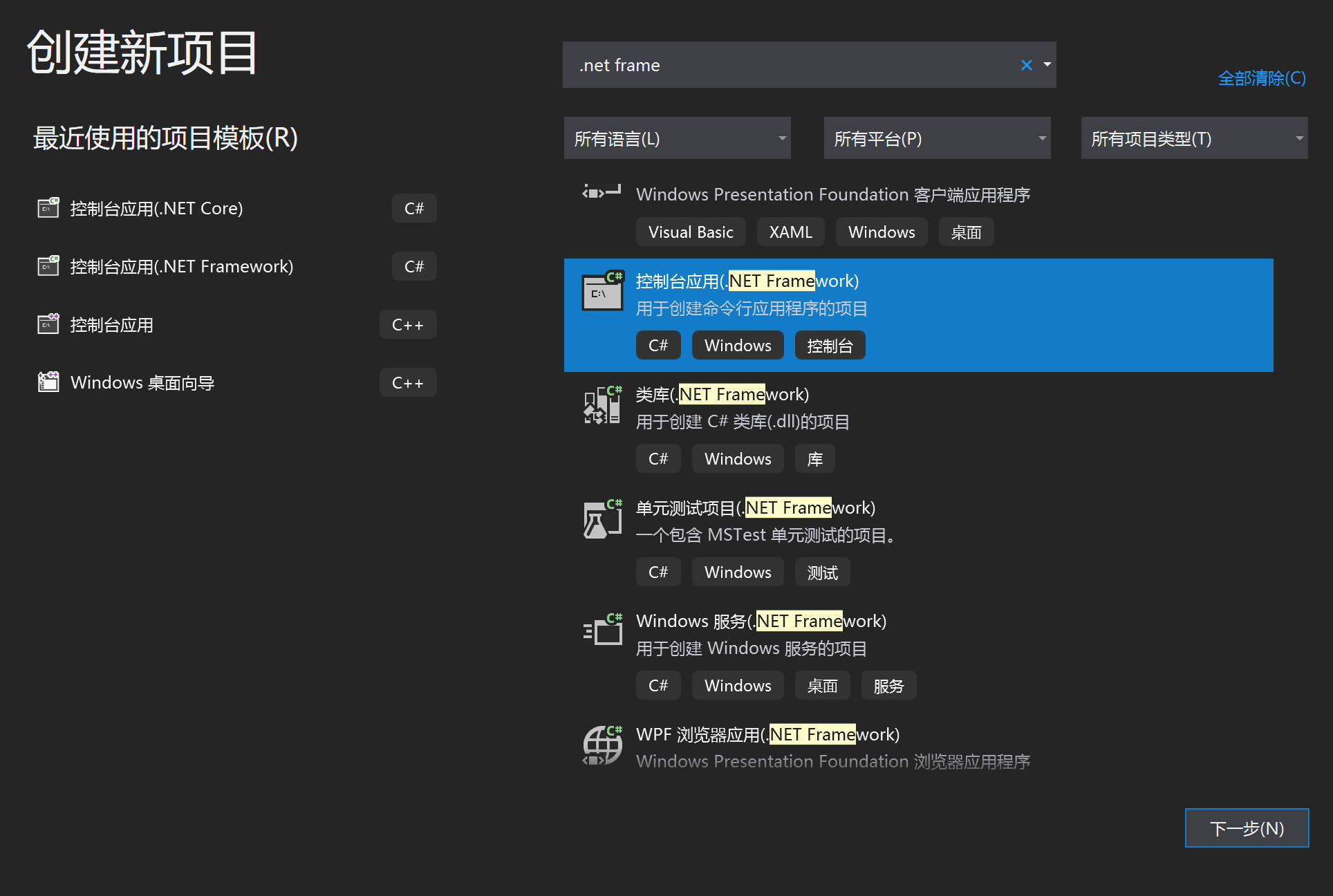Click the Windows service template icon

click(x=602, y=631)
